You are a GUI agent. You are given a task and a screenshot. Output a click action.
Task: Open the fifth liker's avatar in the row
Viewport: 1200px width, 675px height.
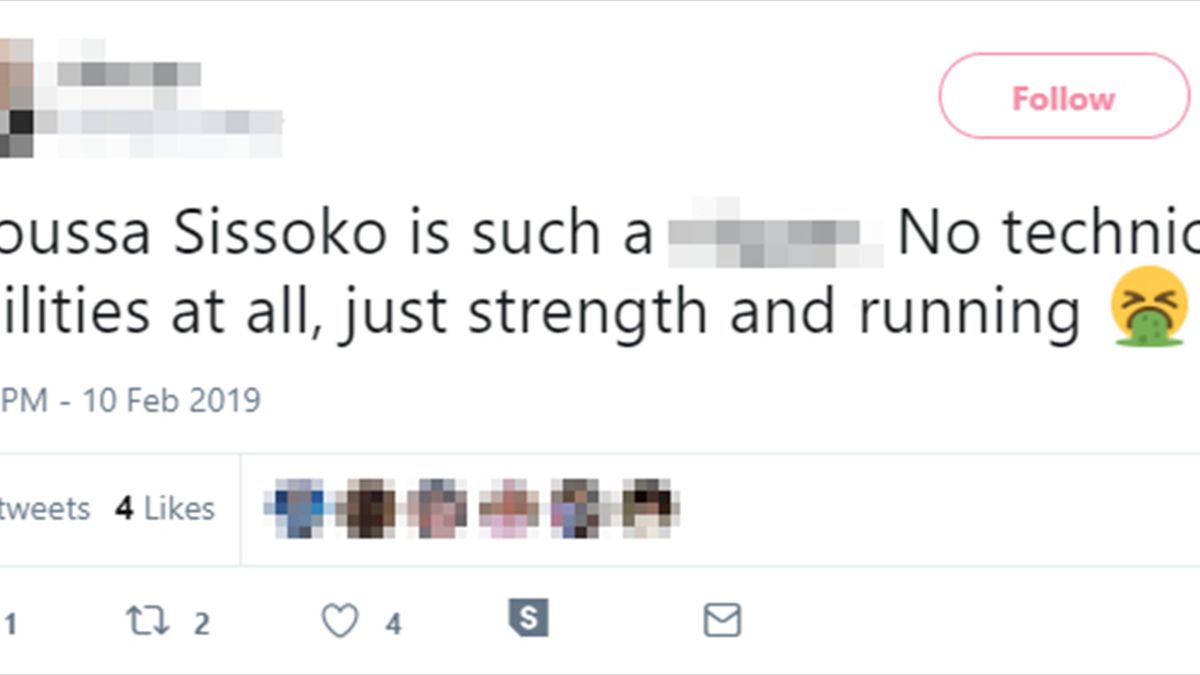pyautogui.click(x=579, y=508)
